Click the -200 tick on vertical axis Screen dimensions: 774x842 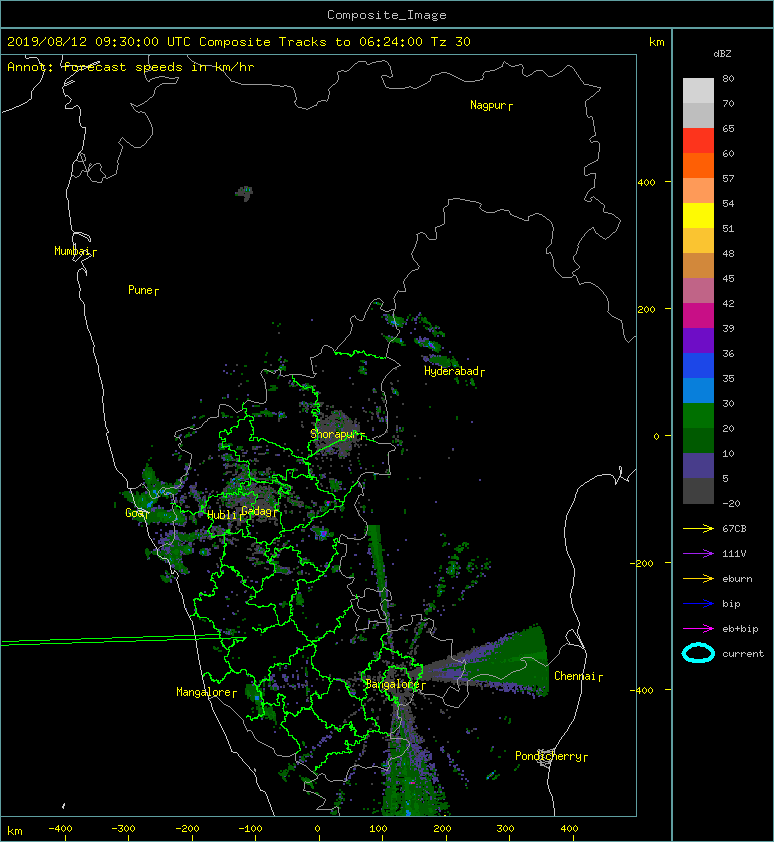pos(642,563)
